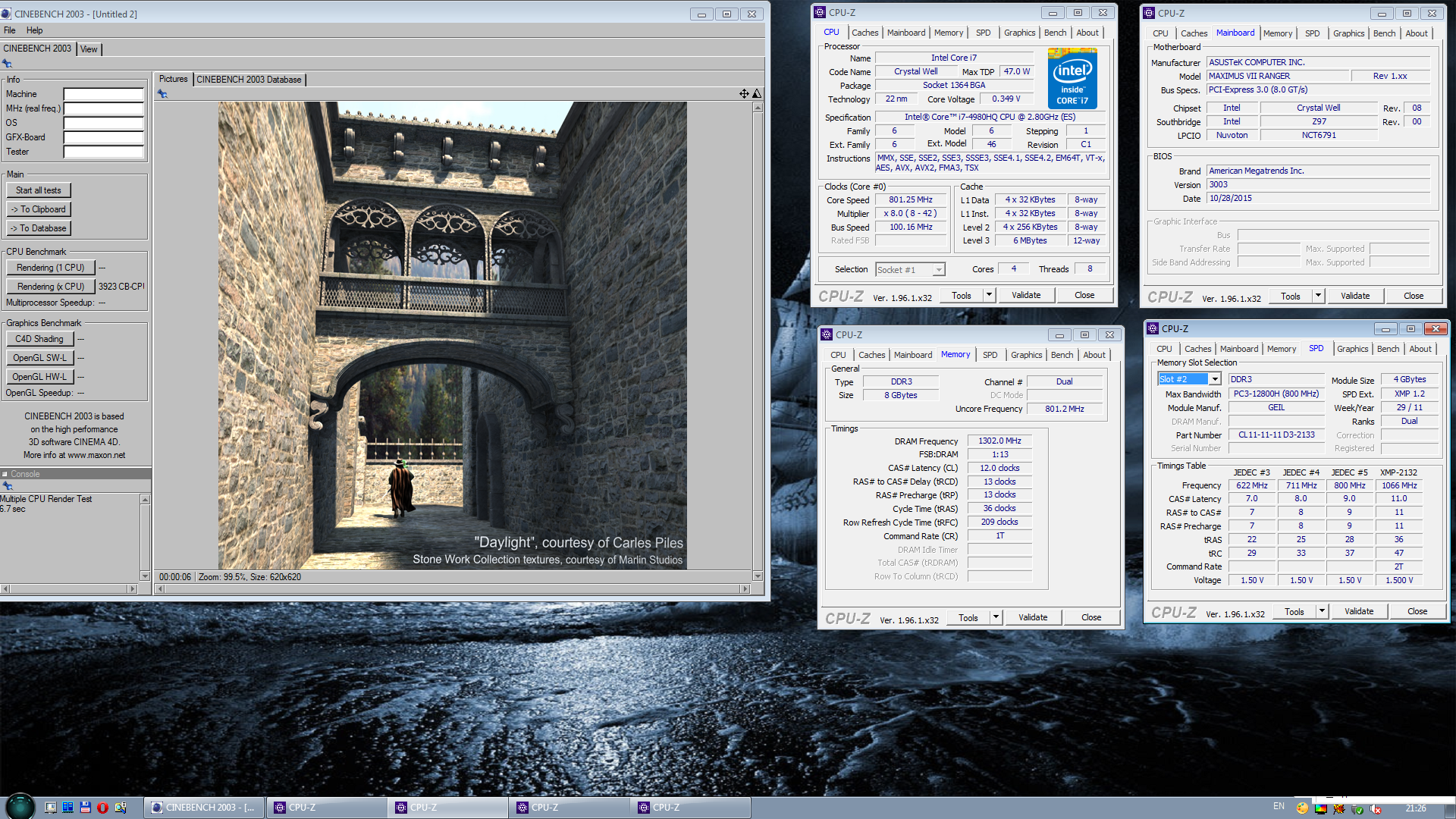Screen dimensions: 1456x819
Task: Click the CPU-Z SPD window title icon
Action: [x=1153, y=328]
